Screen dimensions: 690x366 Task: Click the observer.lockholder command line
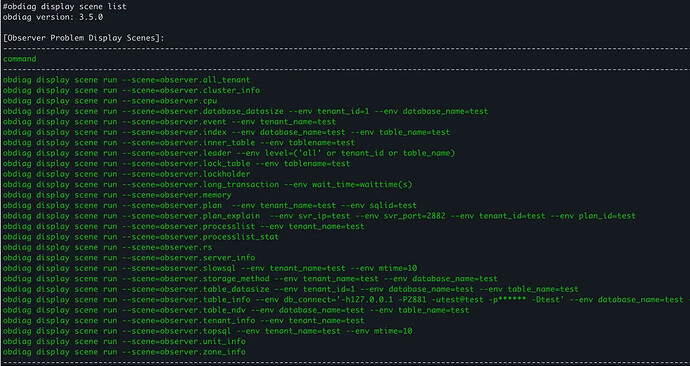[126, 174]
